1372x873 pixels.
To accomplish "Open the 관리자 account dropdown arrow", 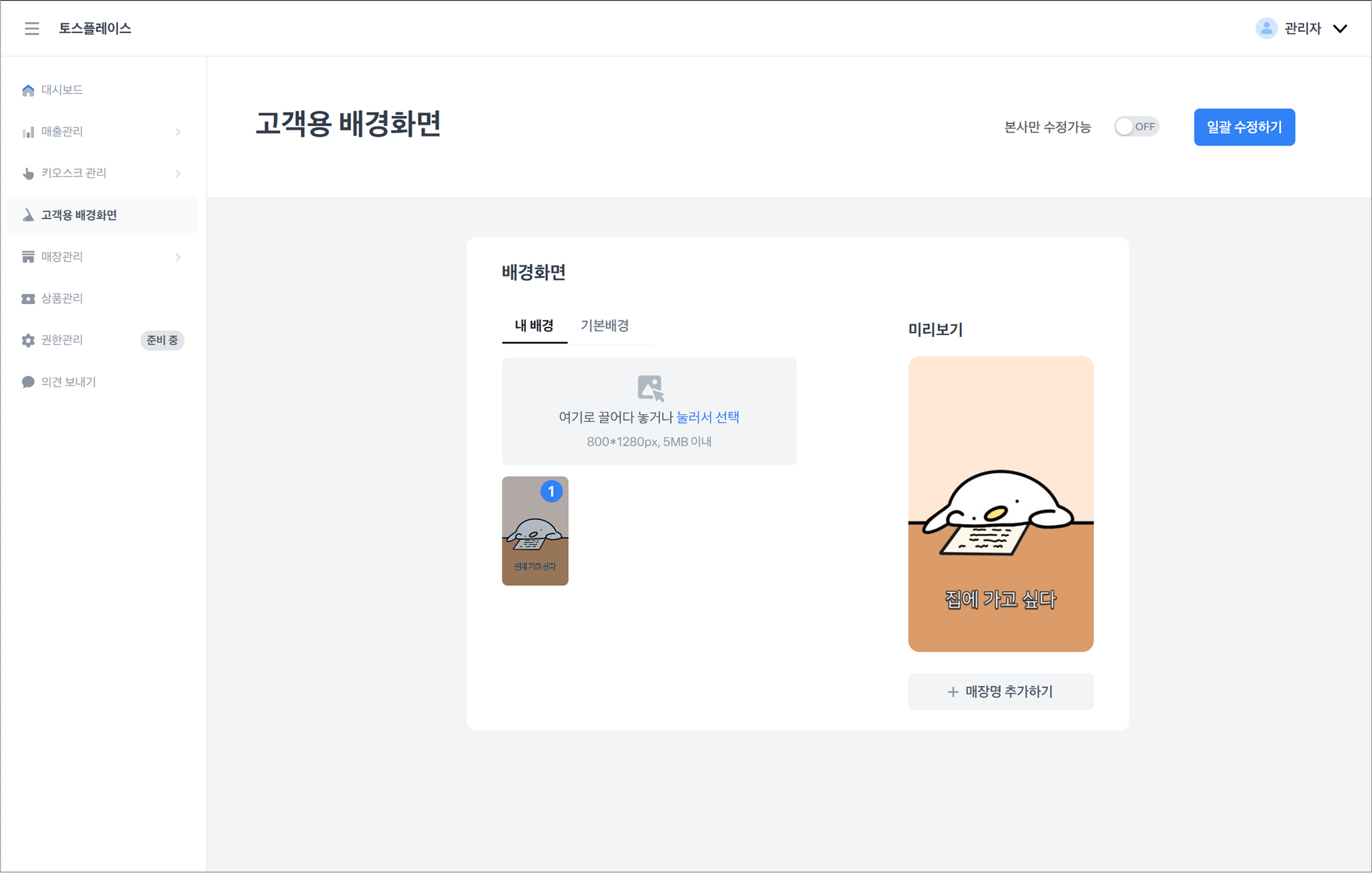I will click(x=1340, y=29).
